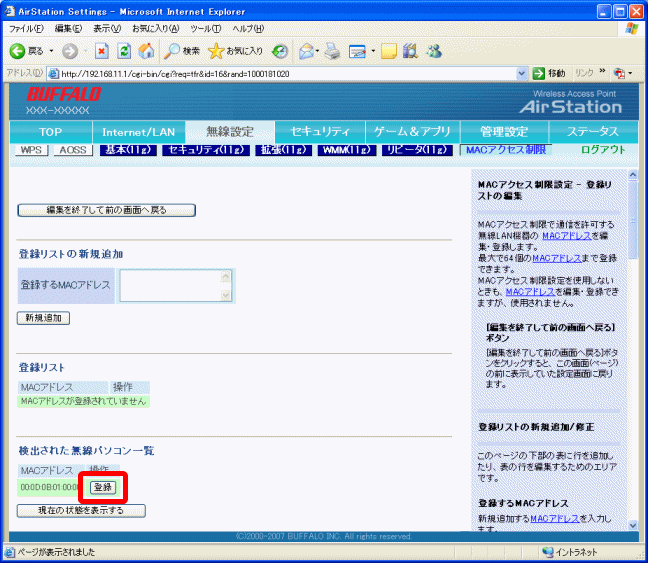Click the History clock icon
The image size is (648, 563).
[280, 51]
